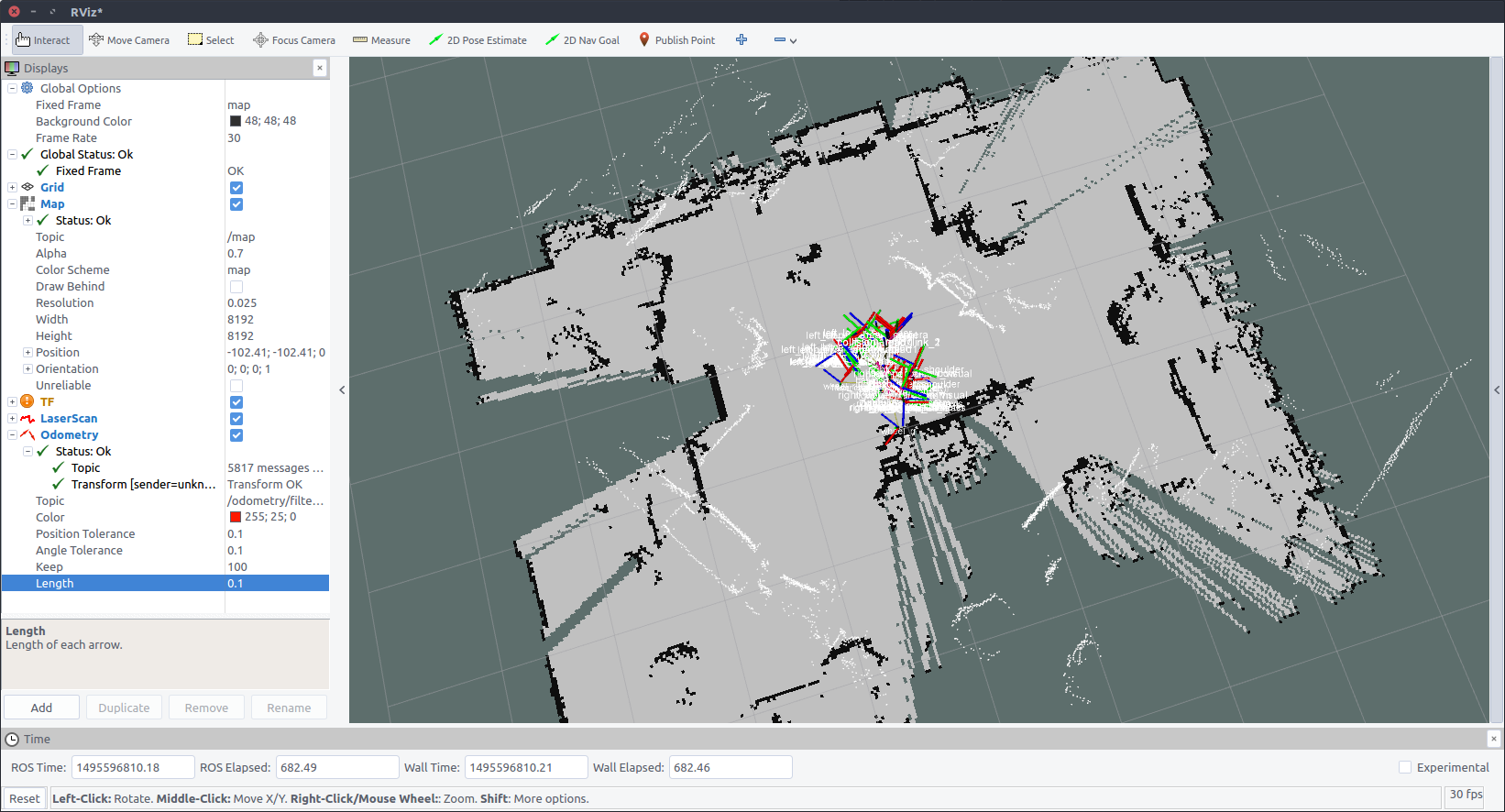
Task: Expand the LaserScan tree node
Action: click(x=12, y=418)
